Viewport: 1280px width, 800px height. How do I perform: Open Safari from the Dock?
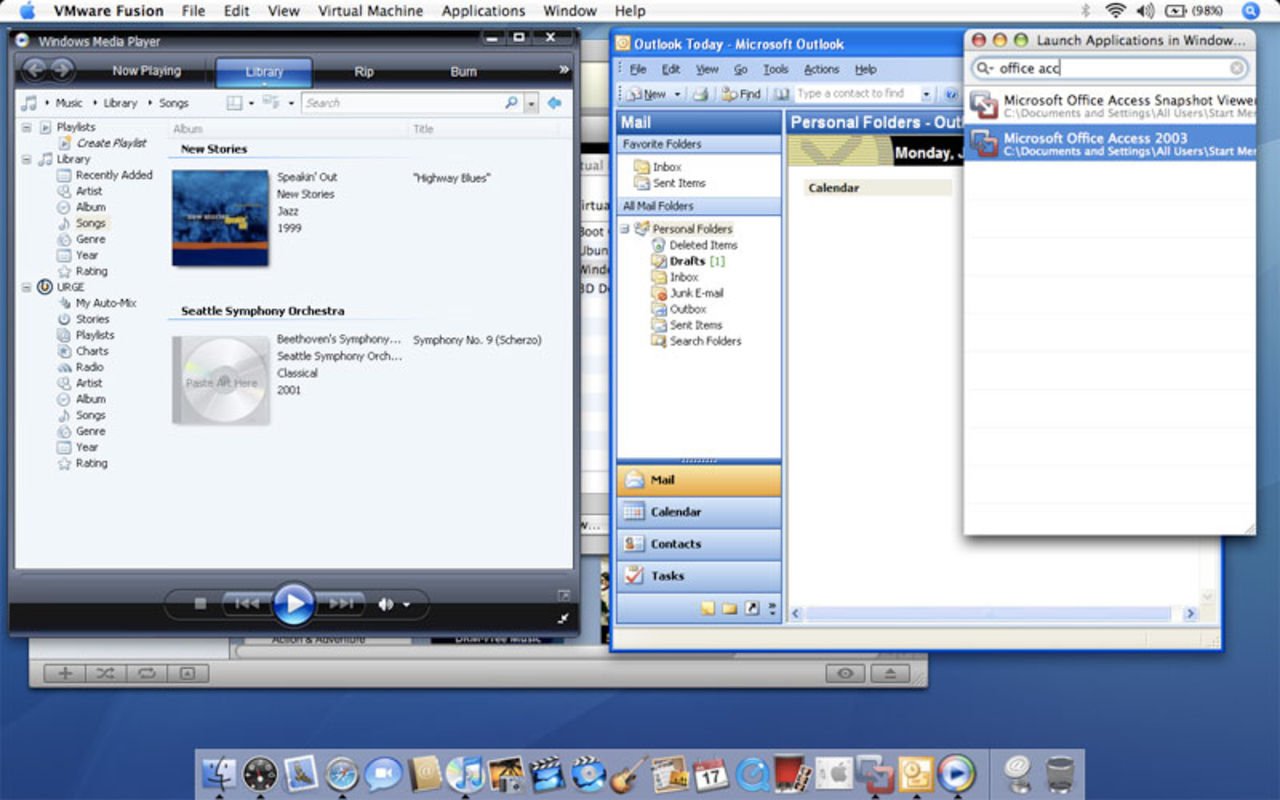click(x=342, y=774)
